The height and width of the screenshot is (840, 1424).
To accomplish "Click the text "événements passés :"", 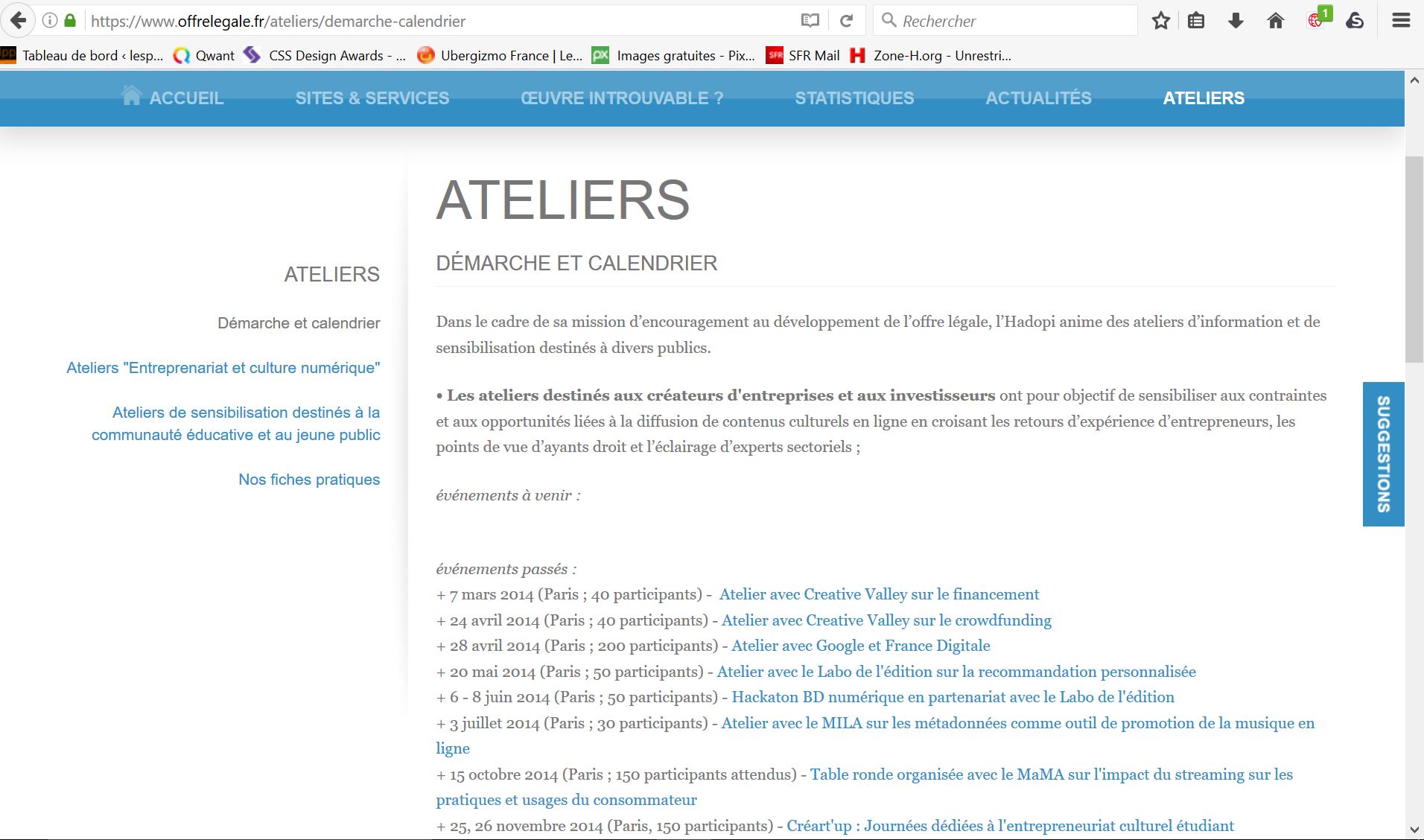I will 506,569.
